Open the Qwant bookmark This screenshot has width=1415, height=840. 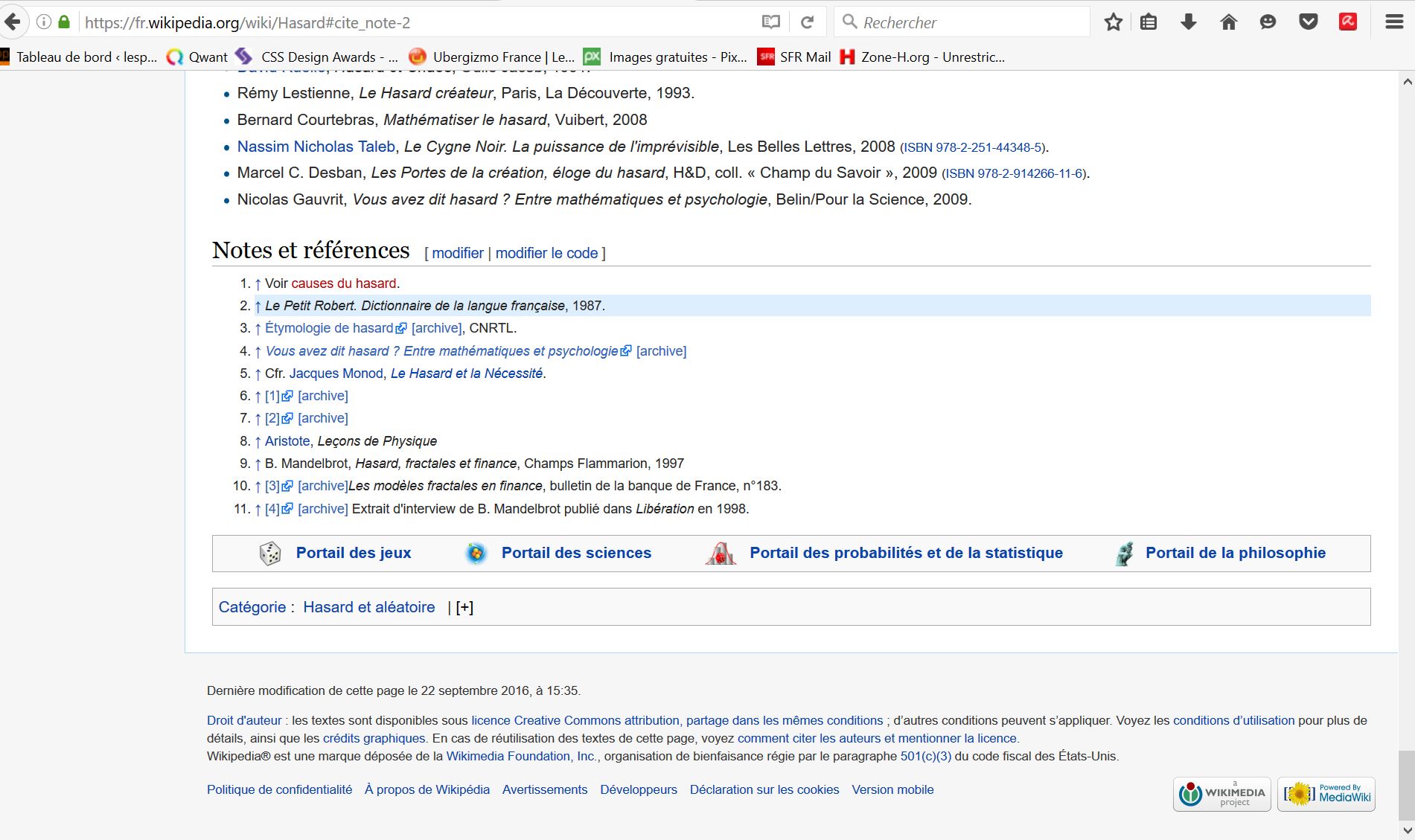[197, 57]
